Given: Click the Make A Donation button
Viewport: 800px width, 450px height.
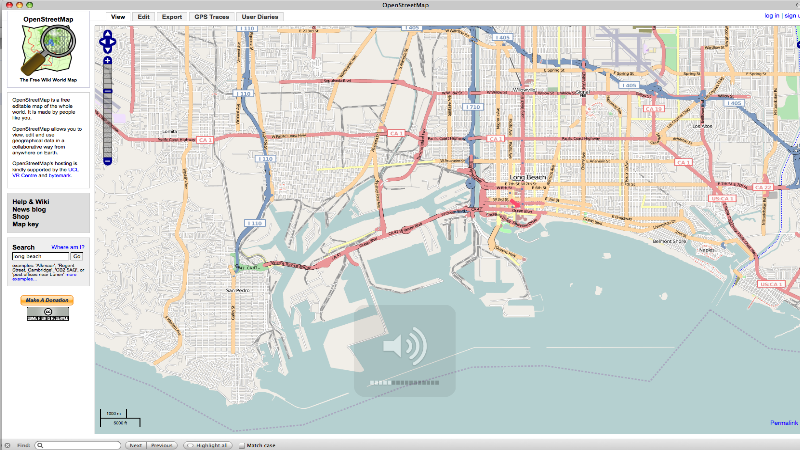Looking at the screenshot, I should pyautogui.click(x=47, y=301).
